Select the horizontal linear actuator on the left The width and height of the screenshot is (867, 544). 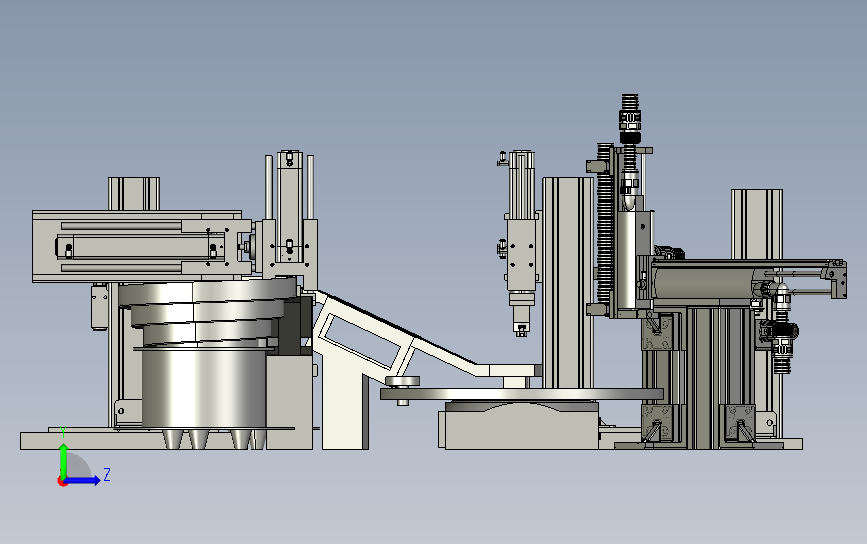pyautogui.click(x=142, y=247)
